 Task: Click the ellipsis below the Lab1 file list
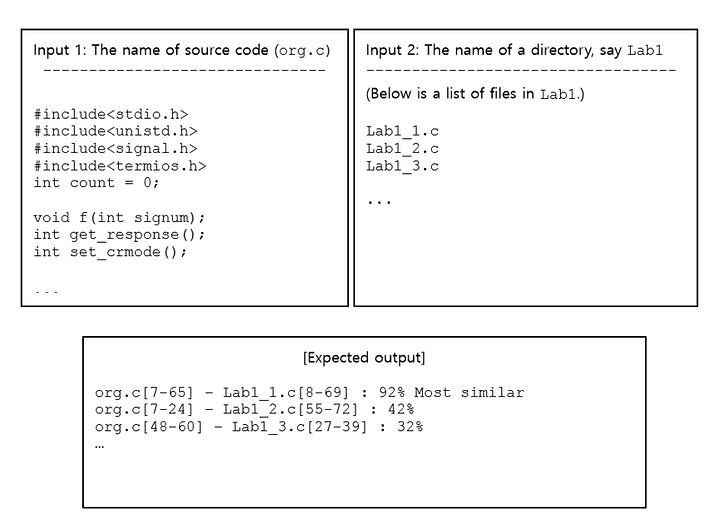coord(379,202)
